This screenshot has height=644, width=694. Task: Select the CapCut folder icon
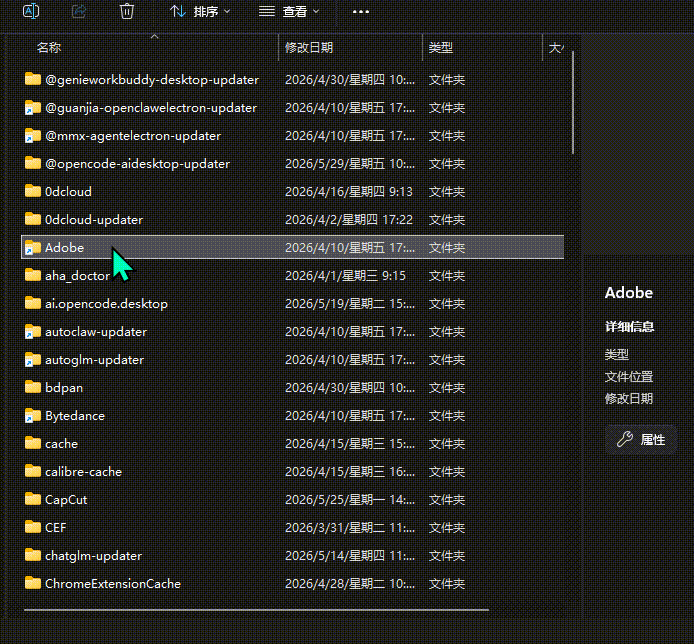pyautogui.click(x=33, y=499)
